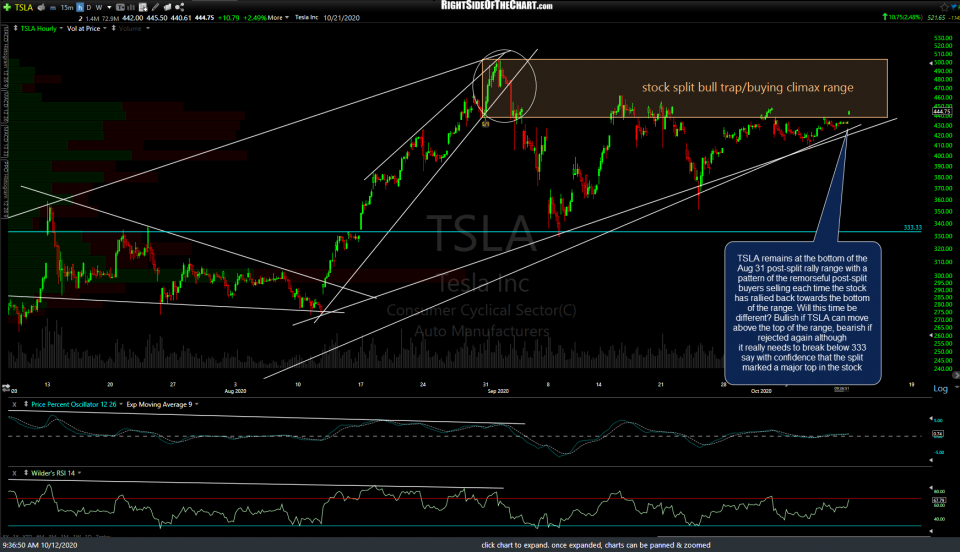The width and height of the screenshot is (960, 552).
Task: Toggle the Log scale button
Action: pyautogui.click(x=940, y=389)
